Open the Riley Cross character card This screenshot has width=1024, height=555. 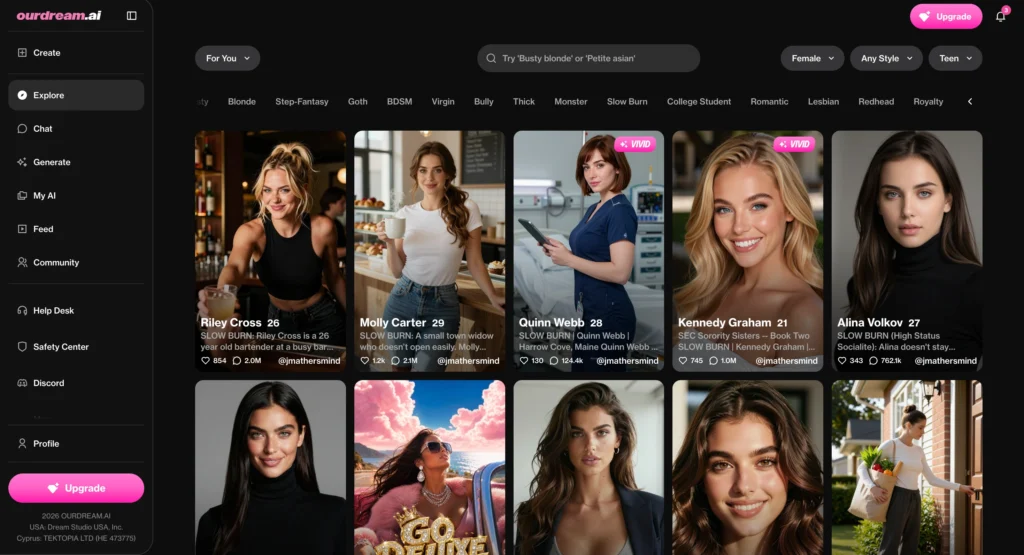coord(270,251)
